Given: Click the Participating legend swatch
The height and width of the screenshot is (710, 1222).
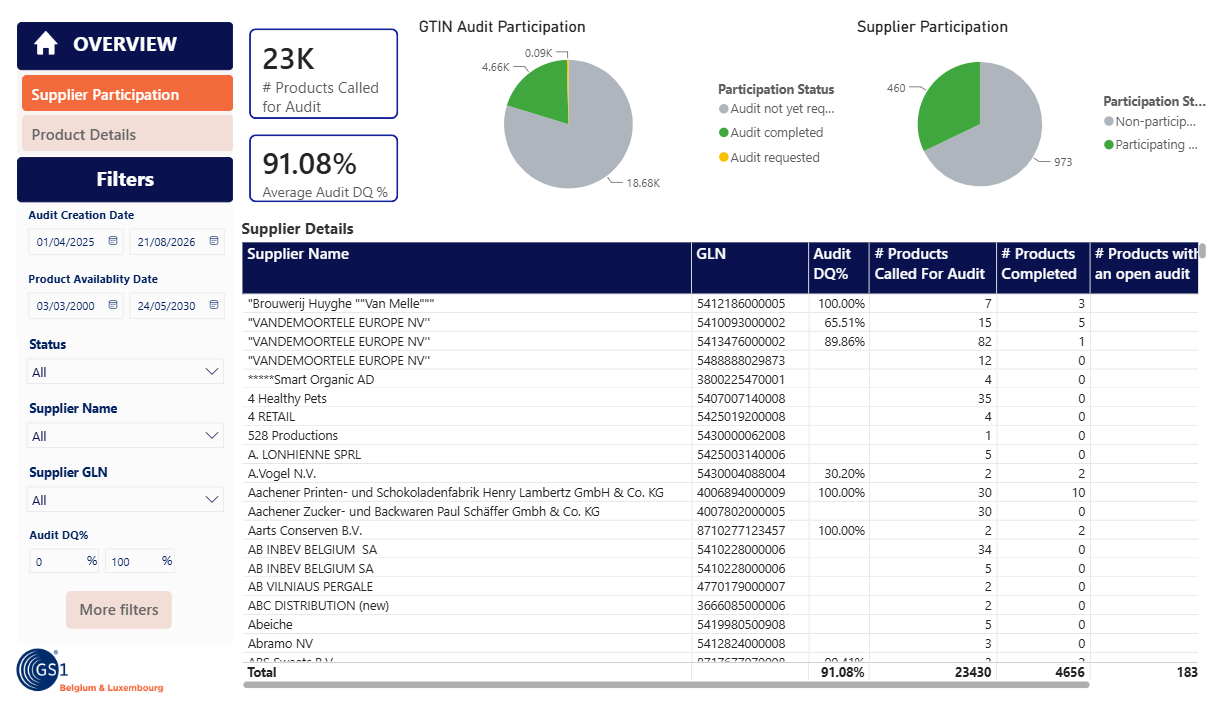Looking at the screenshot, I should pos(1108,145).
